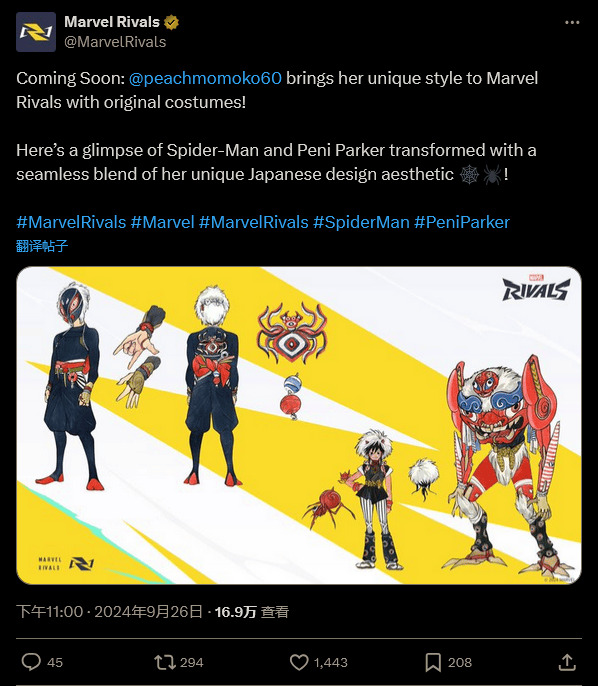The image size is (598, 686).
Task: Click the second #MarvelRivals hashtag
Action: coord(254,222)
